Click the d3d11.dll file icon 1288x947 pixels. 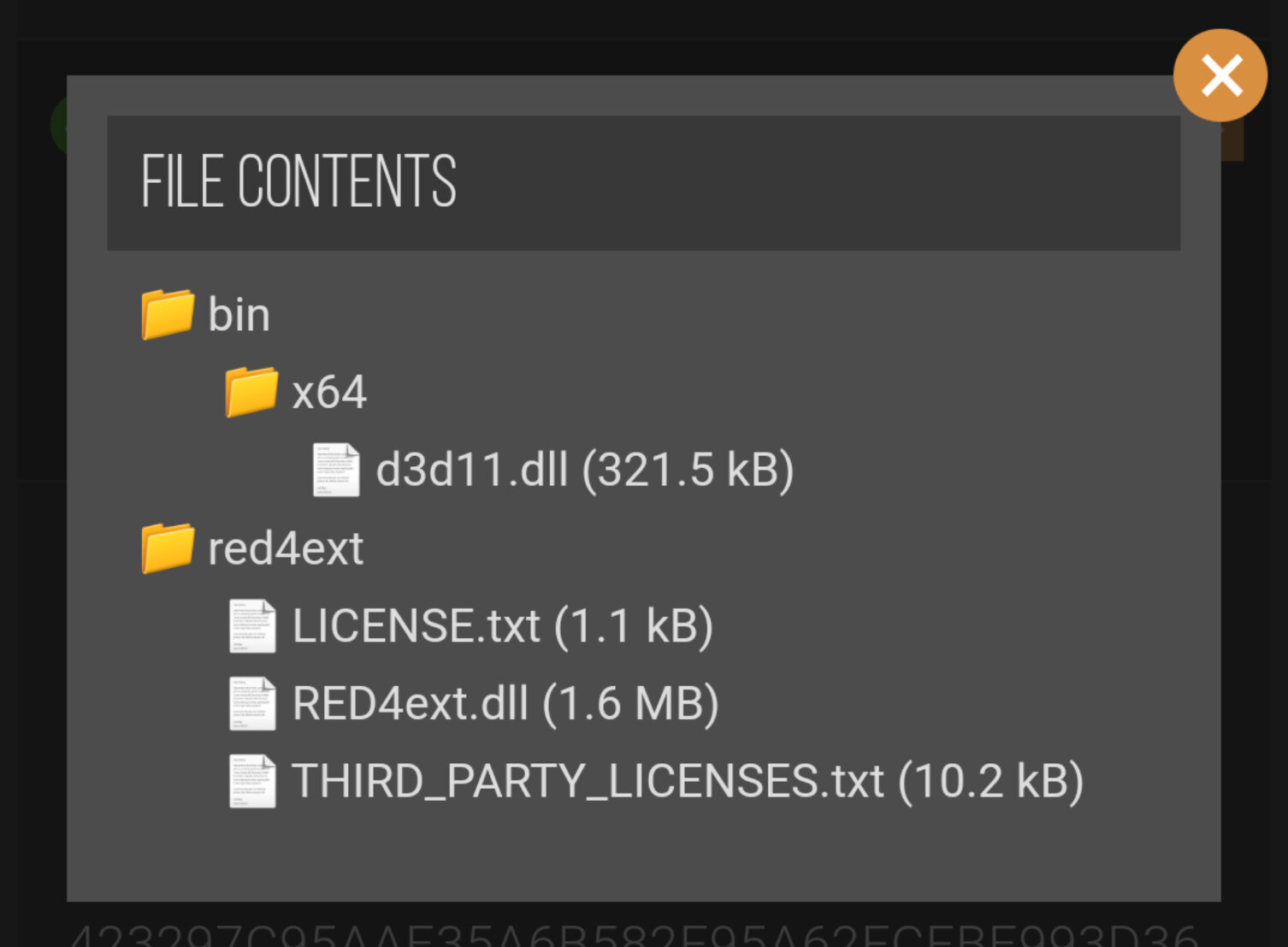pos(336,470)
